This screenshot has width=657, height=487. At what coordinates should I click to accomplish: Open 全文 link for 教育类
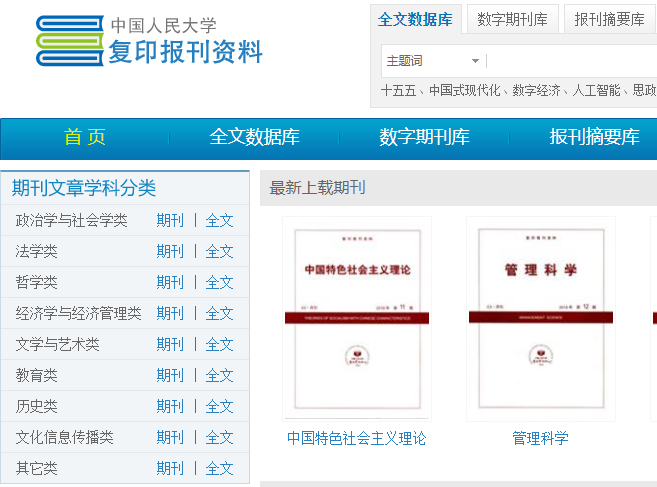pos(219,376)
